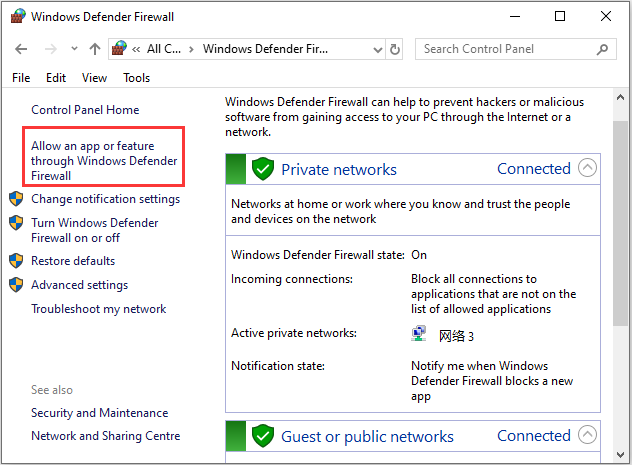Click the search magnifier icon

tap(602, 49)
